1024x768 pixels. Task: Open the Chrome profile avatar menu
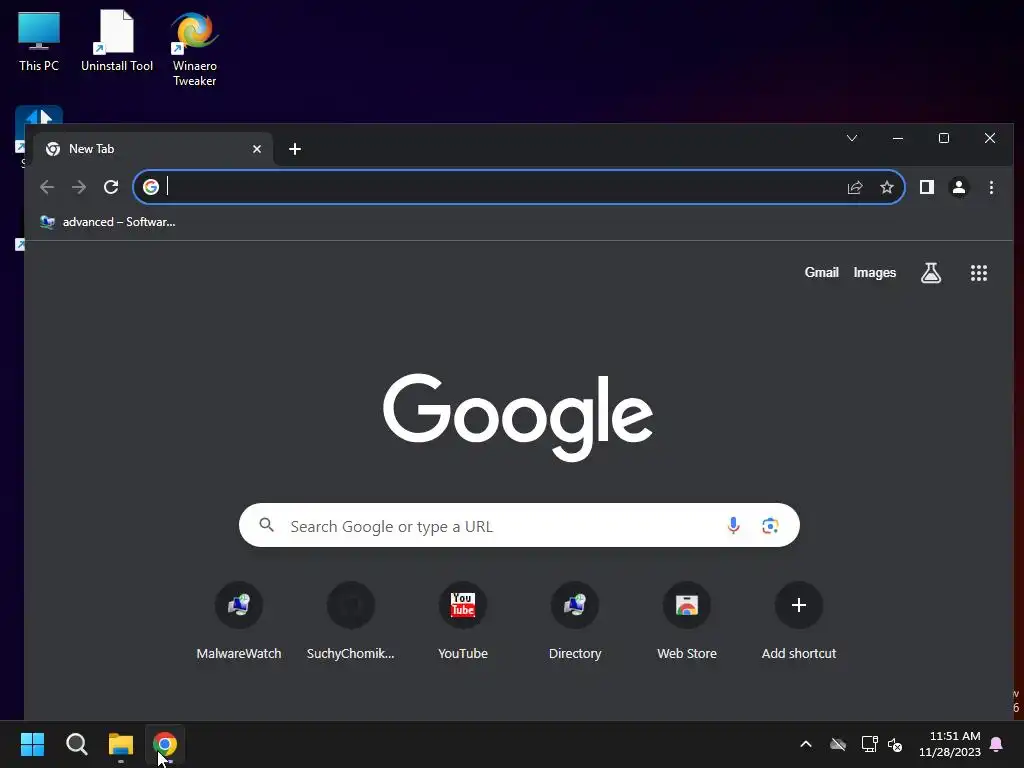click(x=959, y=187)
